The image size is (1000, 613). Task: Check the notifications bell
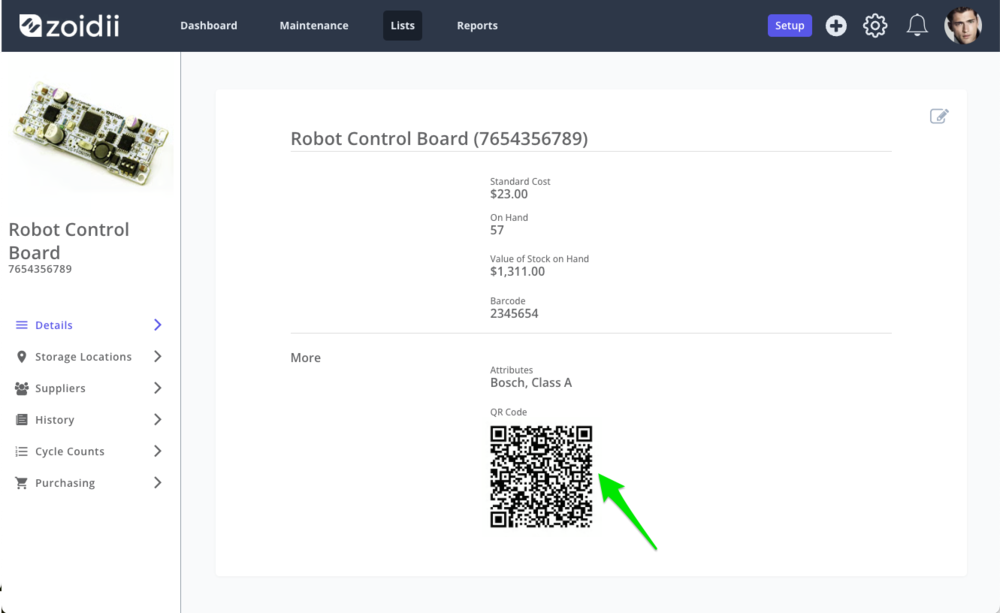917,26
